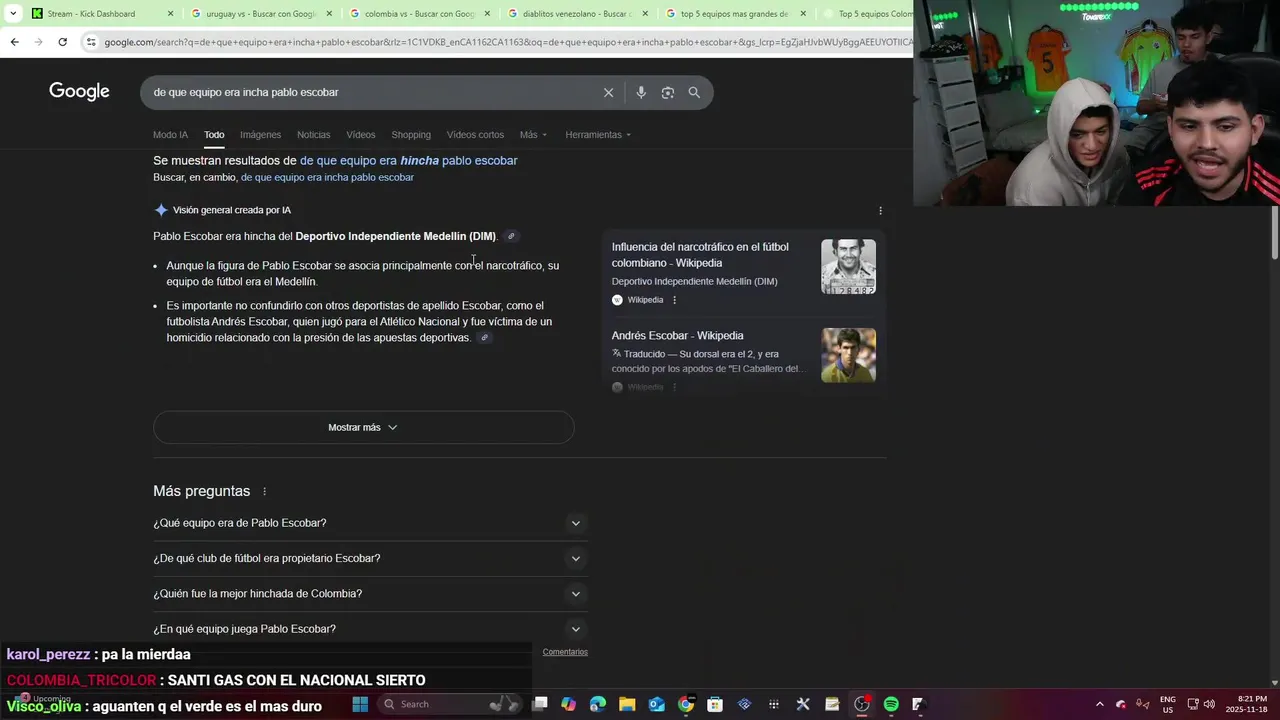
Task: Expand ¿En qué equipo juega Pablo Escobar?
Action: pos(370,629)
